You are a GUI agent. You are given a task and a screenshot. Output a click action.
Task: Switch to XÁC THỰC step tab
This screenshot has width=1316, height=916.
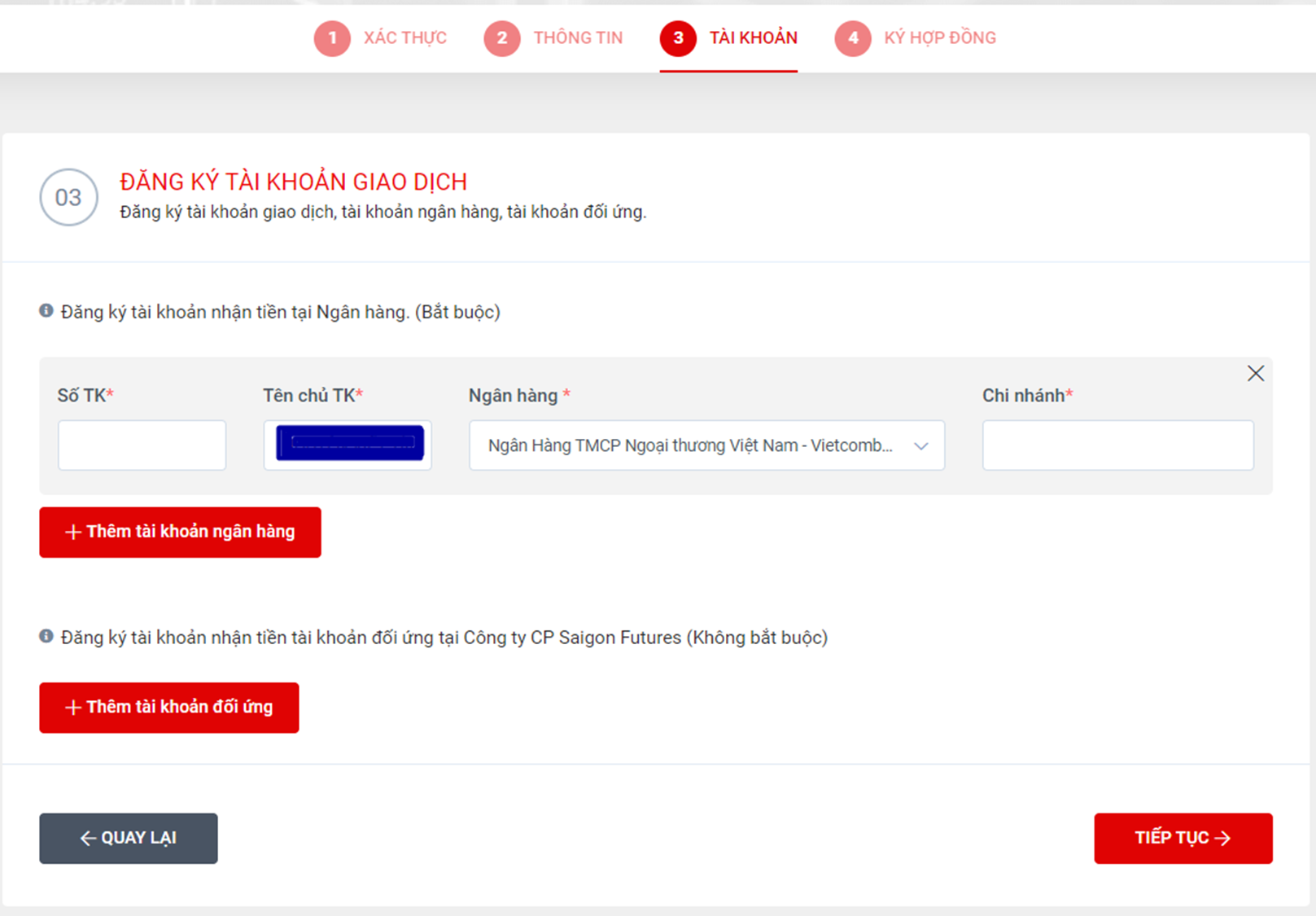coord(404,38)
